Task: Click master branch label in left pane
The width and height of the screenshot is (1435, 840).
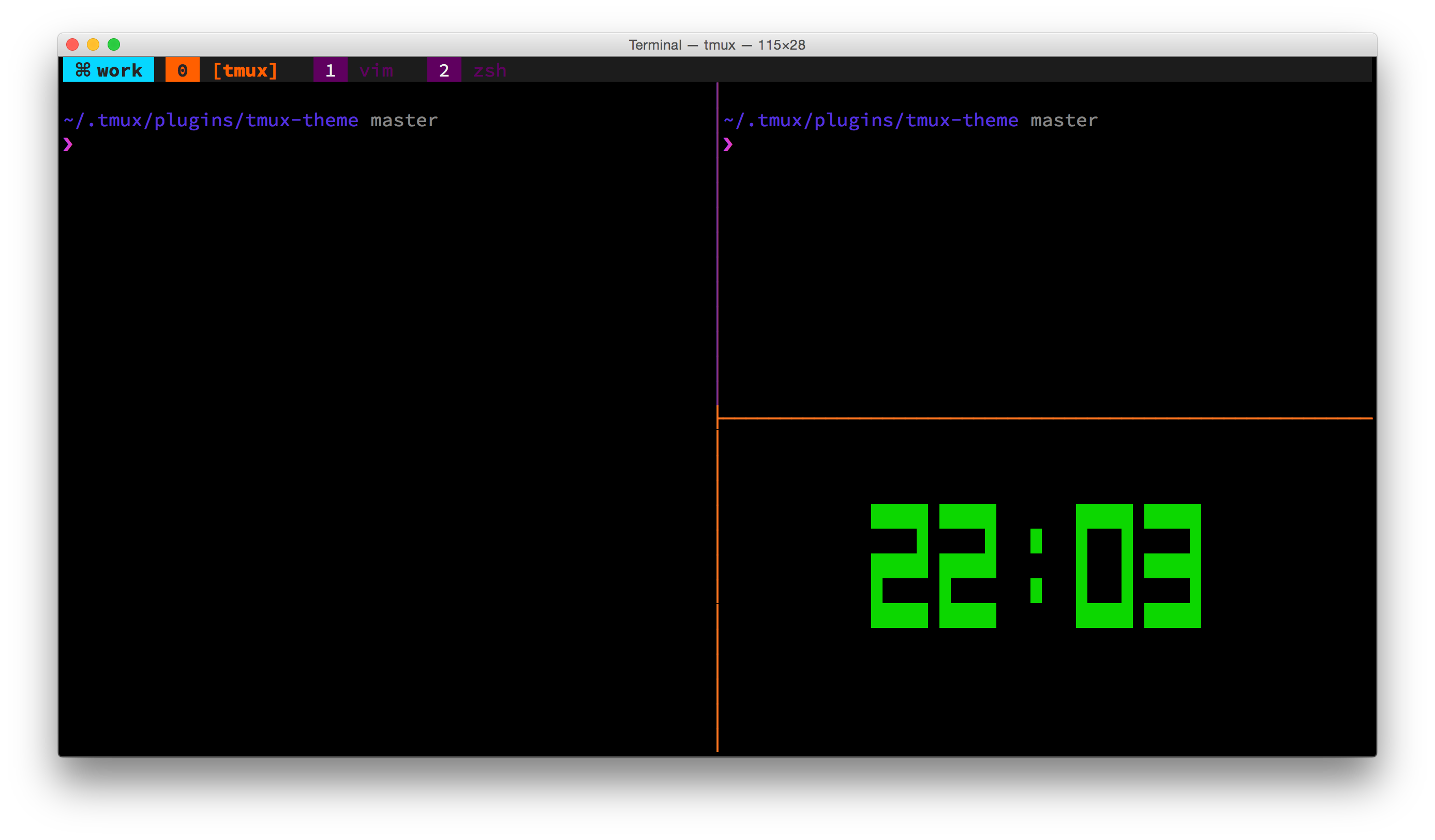Action: point(403,120)
